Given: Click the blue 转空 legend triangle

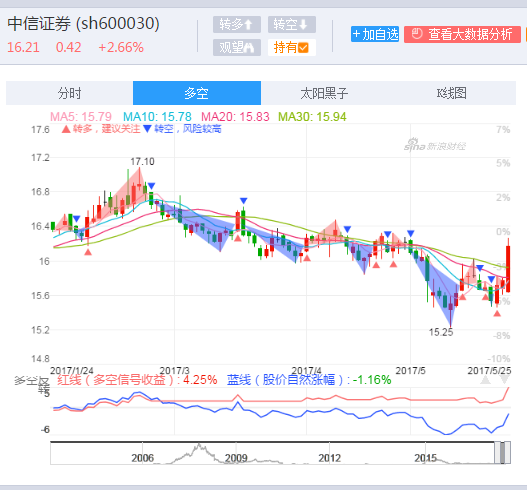Looking at the screenshot, I should click(x=147, y=129).
